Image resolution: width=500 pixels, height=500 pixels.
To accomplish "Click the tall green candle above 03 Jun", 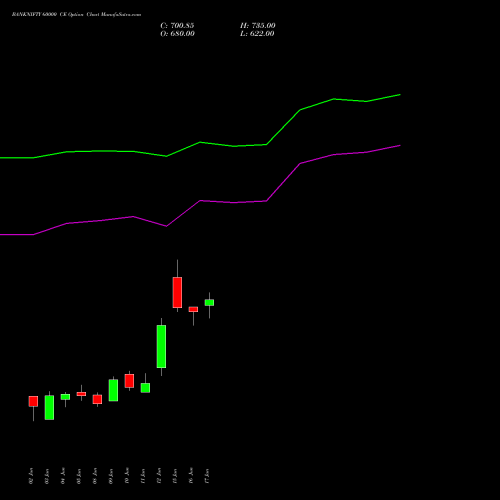I will tap(49, 407).
